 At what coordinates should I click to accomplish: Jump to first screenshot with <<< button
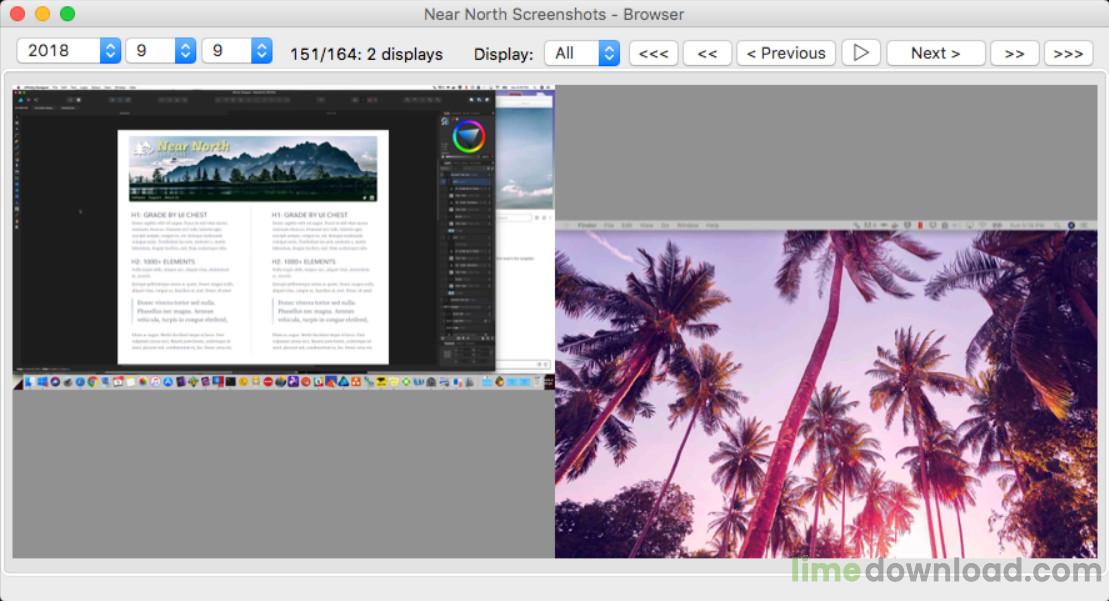pyautogui.click(x=653, y=53)
